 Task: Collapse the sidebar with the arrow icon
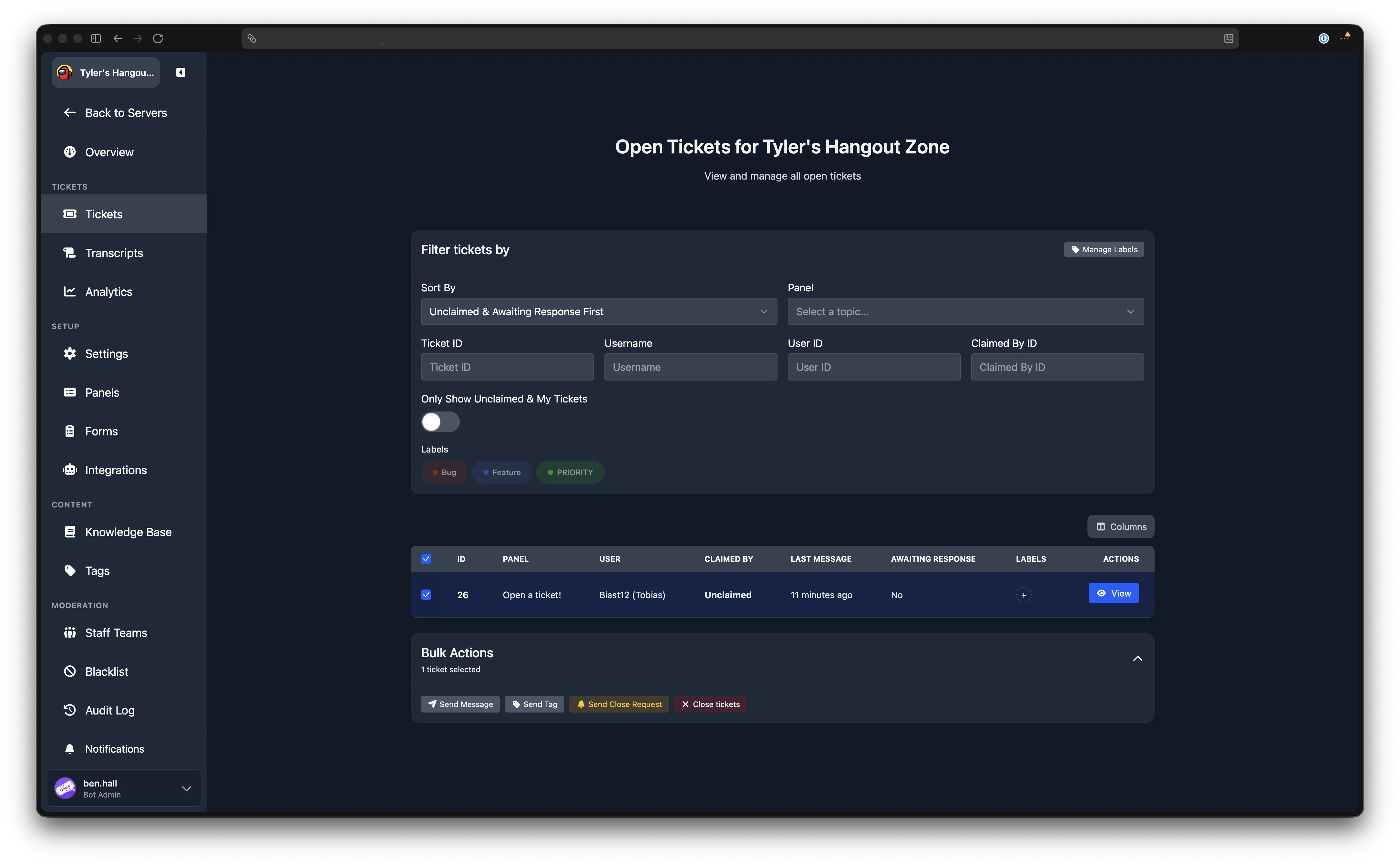tap(181, 72)
